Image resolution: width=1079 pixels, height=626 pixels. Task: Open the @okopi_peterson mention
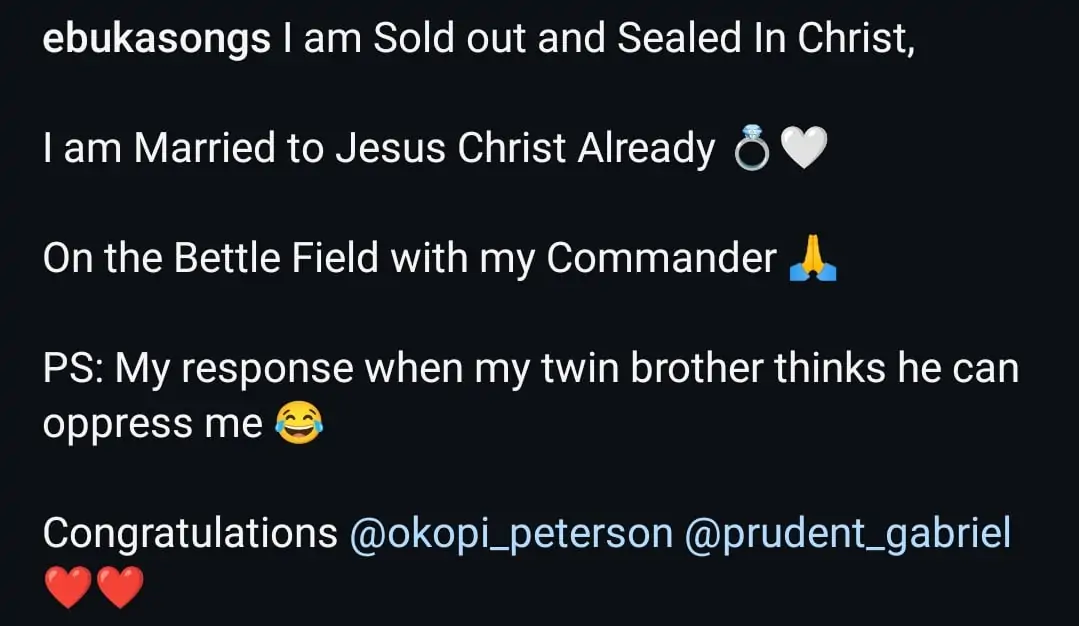click(x=511, y=533)
